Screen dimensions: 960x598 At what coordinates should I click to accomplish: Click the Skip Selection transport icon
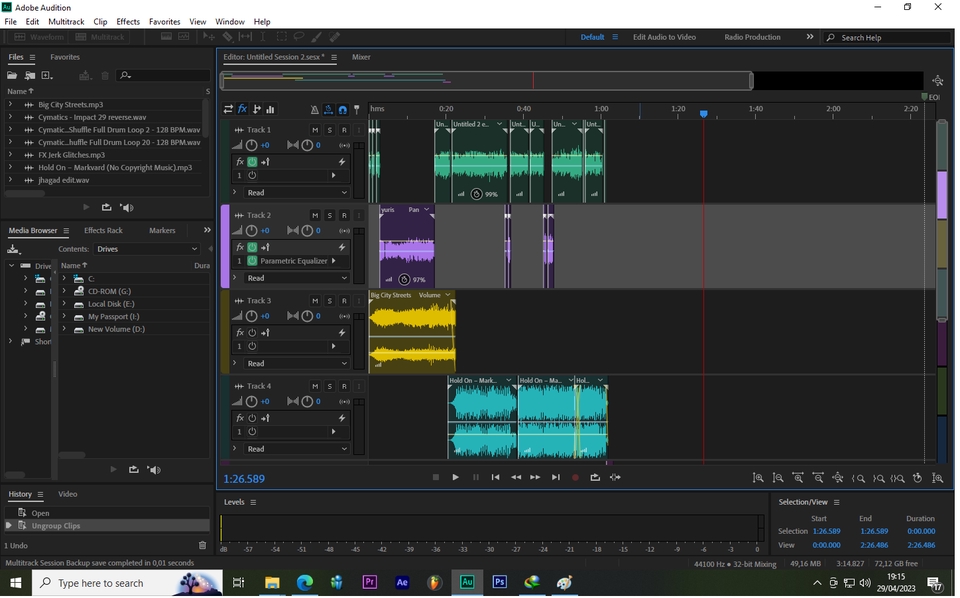[615, 477]
